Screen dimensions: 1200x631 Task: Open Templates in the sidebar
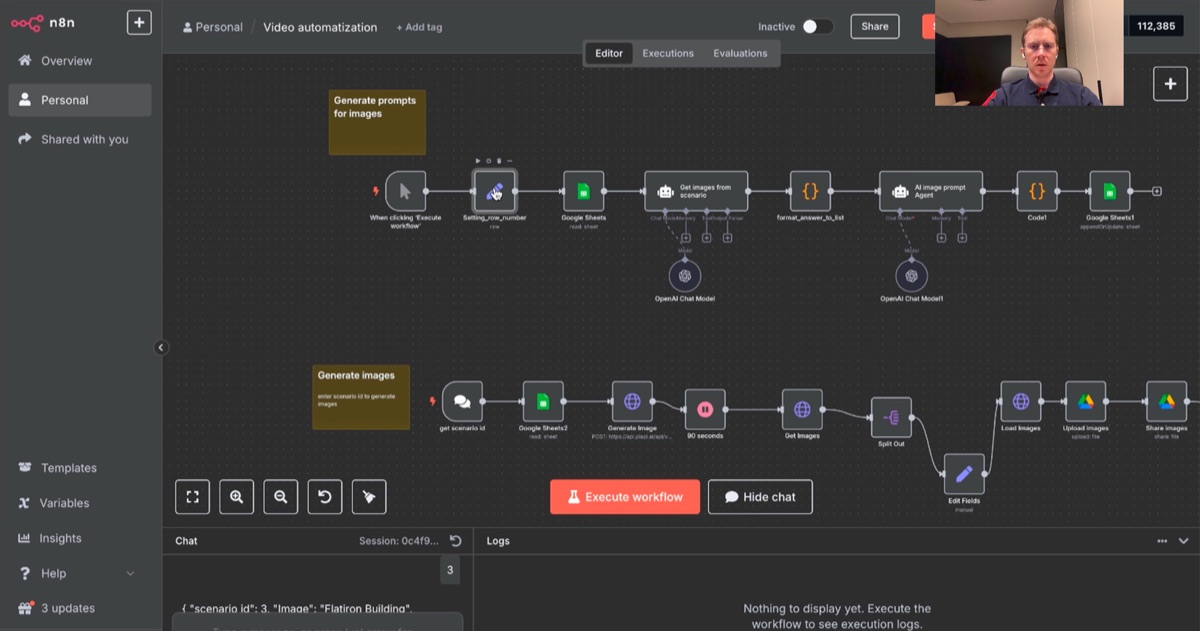pos(80,468)
